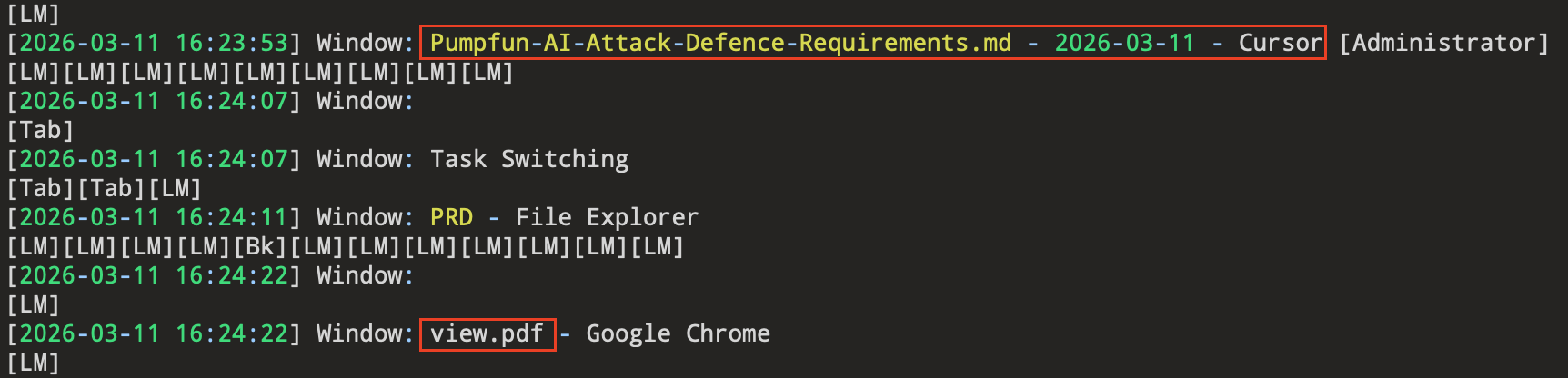Click the yellow PRD text
This screenshot has width=1568, height=378.
[x=452, y=217]
